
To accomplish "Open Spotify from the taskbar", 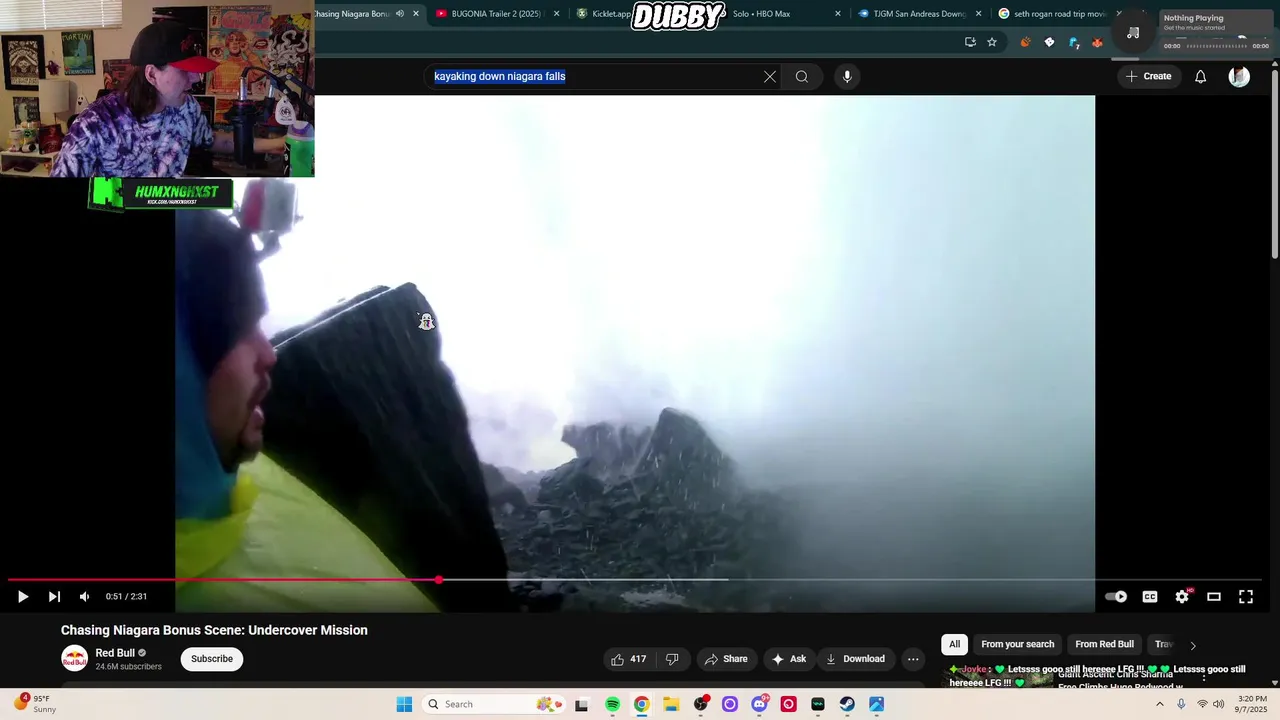I will click(x=612, y=704).
